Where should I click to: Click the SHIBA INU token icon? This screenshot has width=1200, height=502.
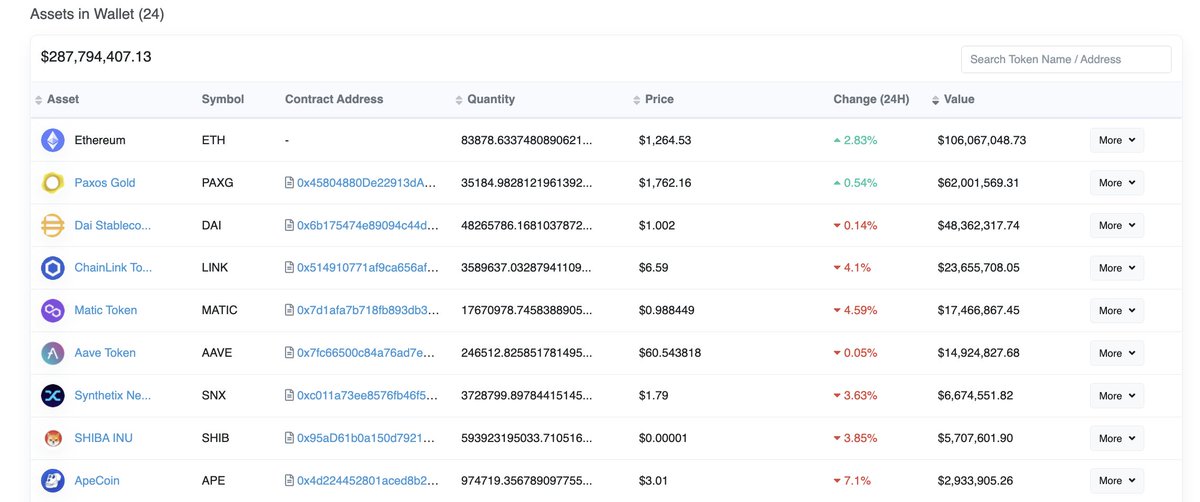(53, 438)
